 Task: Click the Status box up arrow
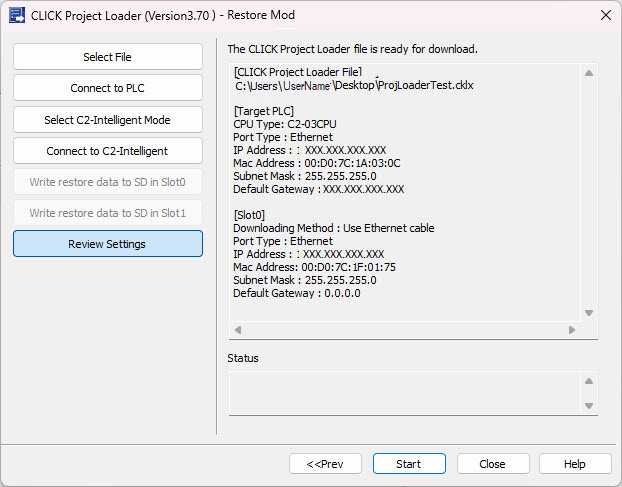pyautogui.click(x=589, y=381)
